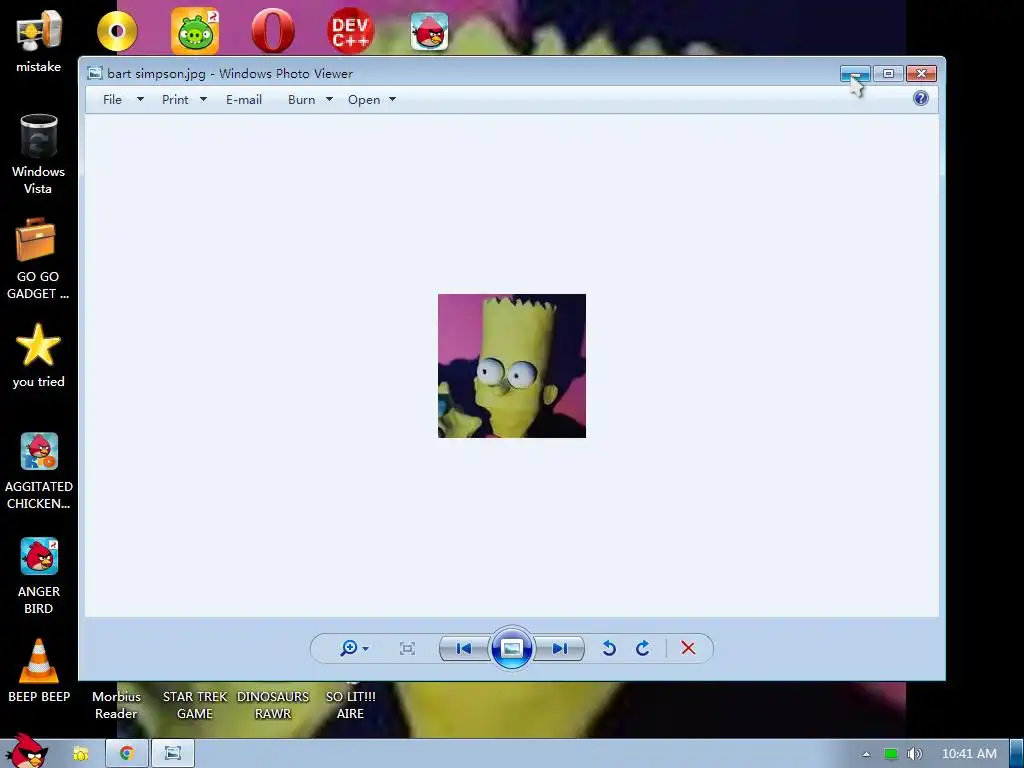Click the green tray status icon

click(891, 754)
